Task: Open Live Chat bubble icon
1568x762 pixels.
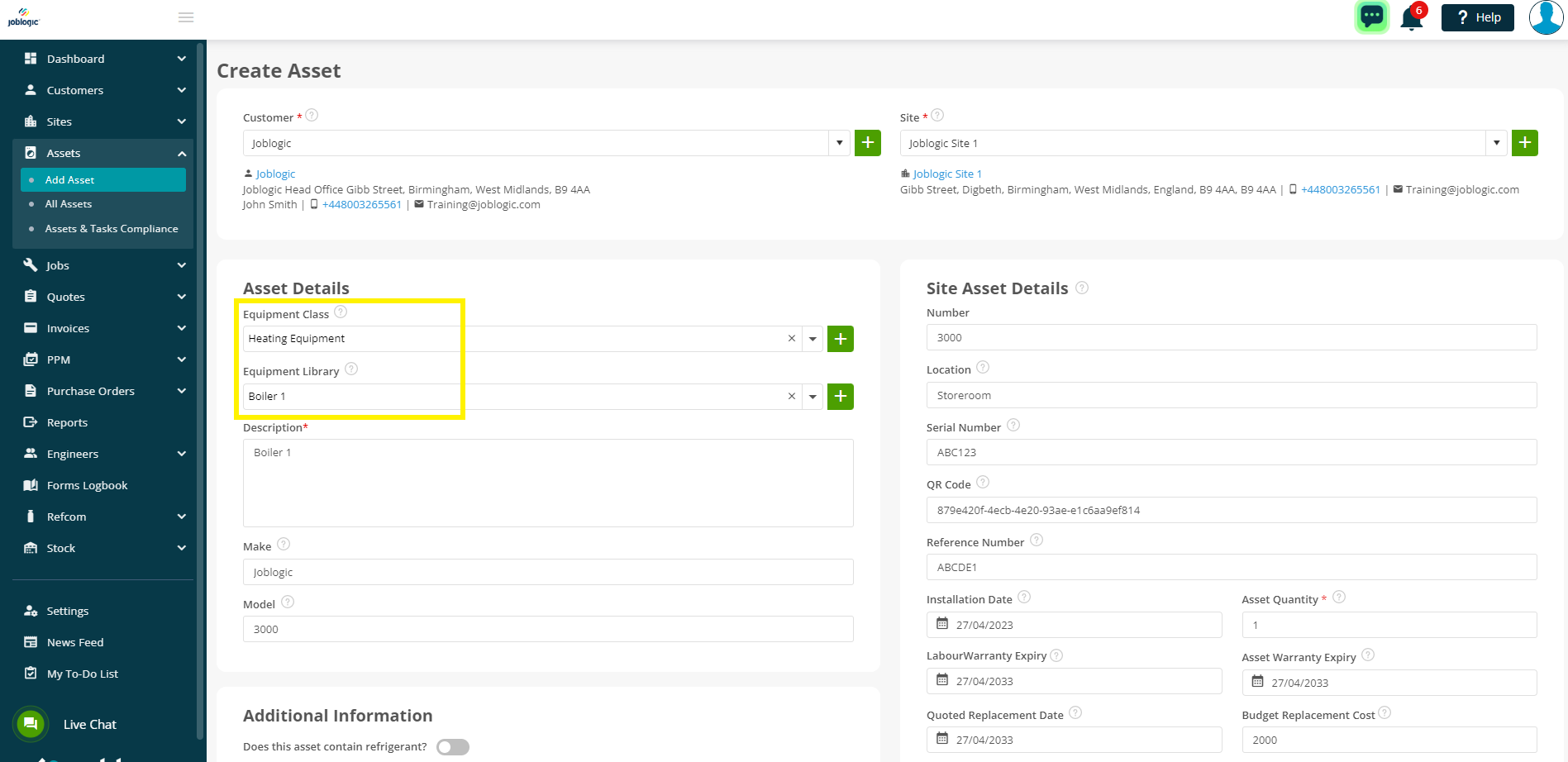Action: click(31, 724)
